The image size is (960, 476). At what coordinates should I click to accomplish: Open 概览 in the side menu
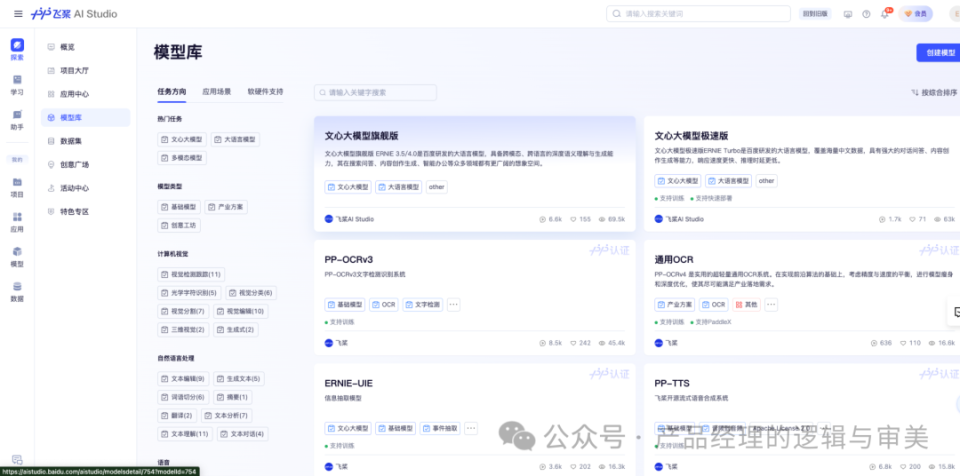[x=85, y=47]
